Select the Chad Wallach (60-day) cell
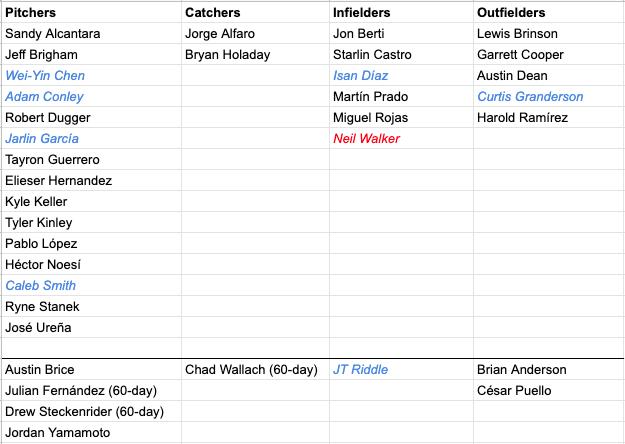This screenshot has height=444, width=625. click(x=251, y=370)
